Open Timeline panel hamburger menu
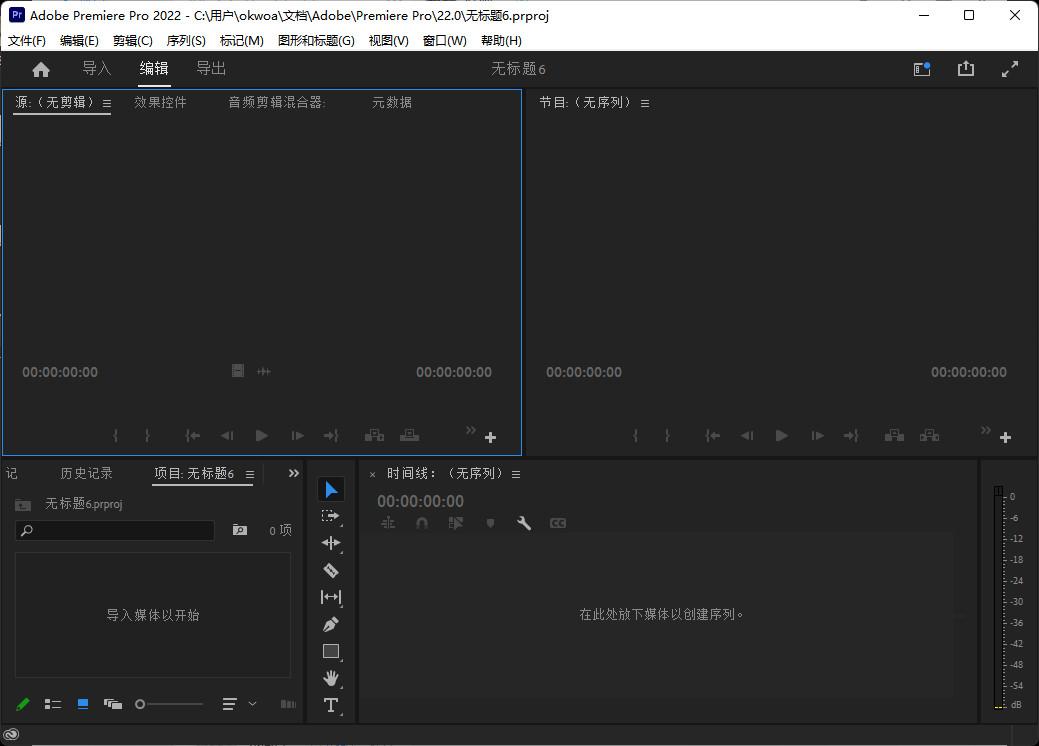Screen dimensions: 1039x746 pos(516,474)
